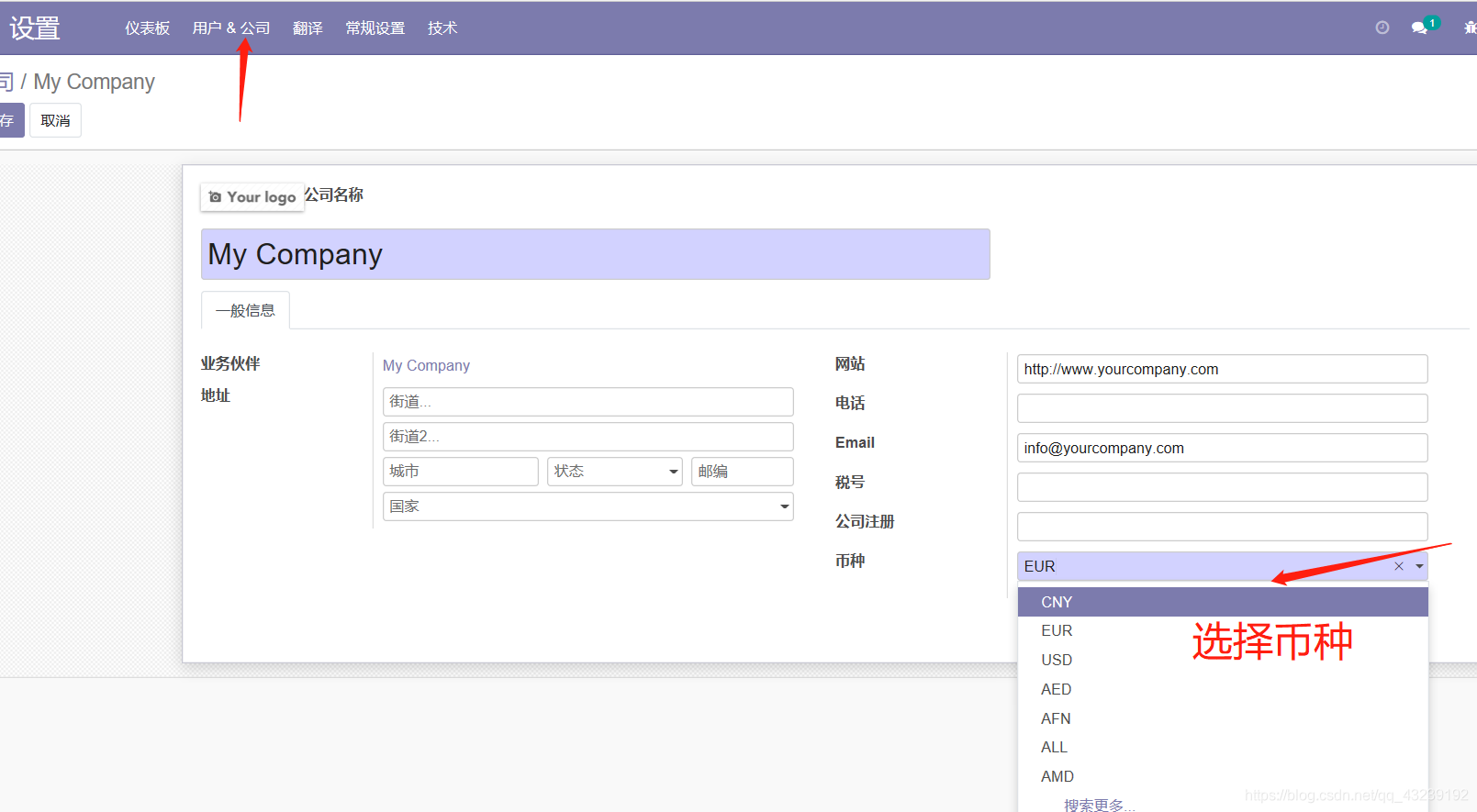Image resolution: width=1477 pixels, height=812 pixels.
Task: Focus the 公司注册 registry field
Action: pos(1223,527)
